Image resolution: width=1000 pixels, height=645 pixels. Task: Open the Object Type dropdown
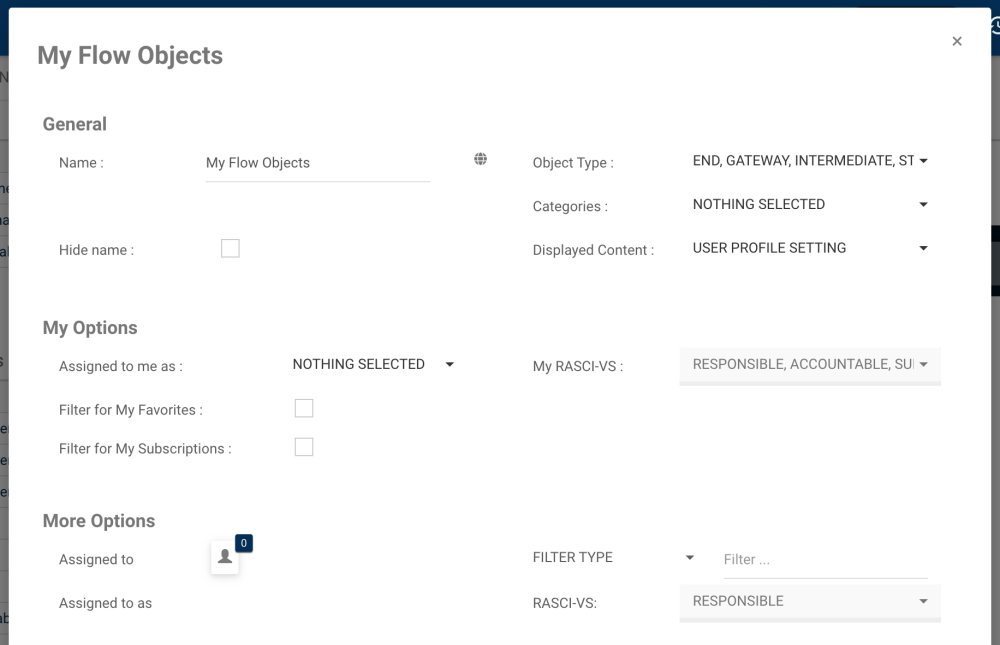click(x=804, y=161)
